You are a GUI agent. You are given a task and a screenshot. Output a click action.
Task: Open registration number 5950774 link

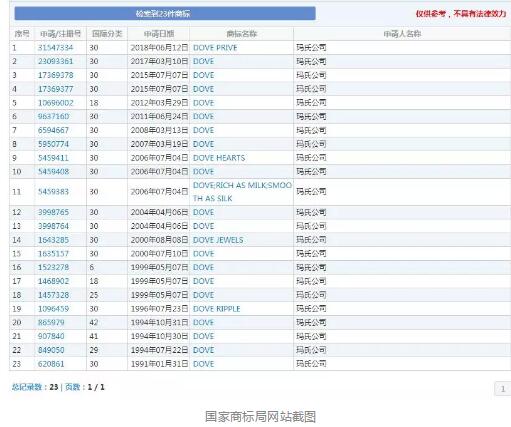click(x=53, y=144)
